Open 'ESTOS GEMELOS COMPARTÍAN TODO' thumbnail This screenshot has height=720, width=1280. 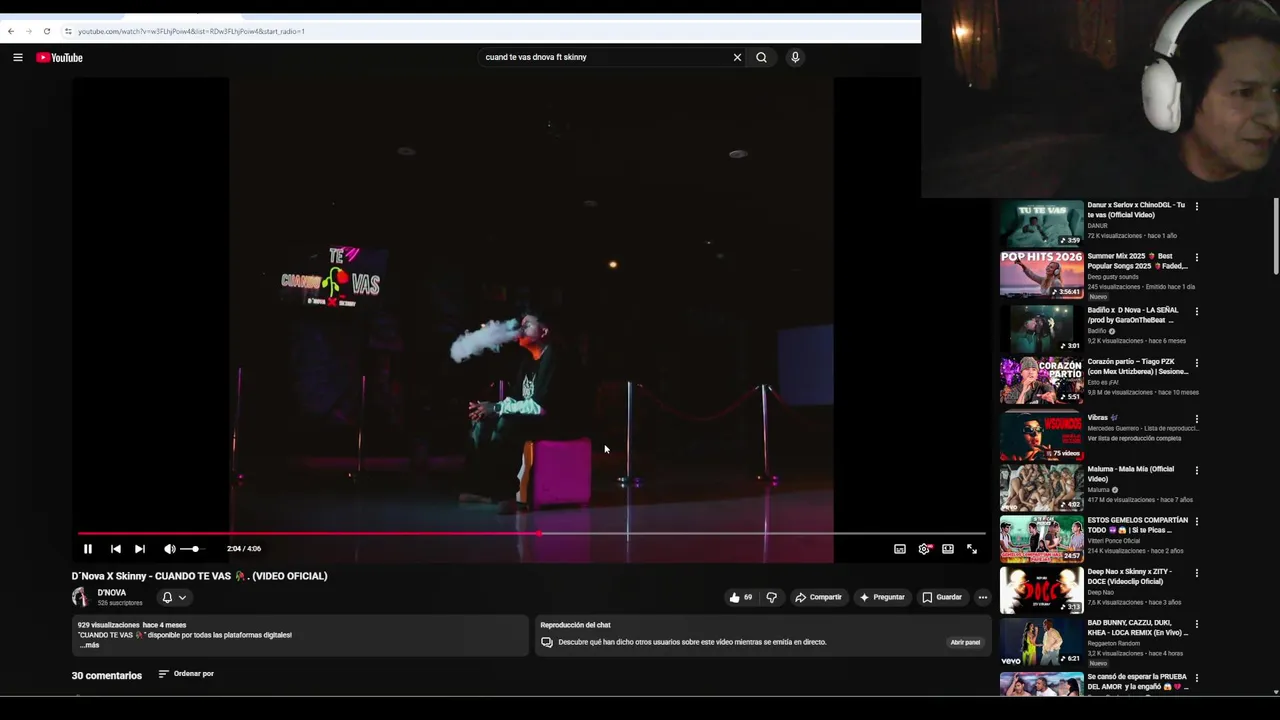[x=1041, y=538]
